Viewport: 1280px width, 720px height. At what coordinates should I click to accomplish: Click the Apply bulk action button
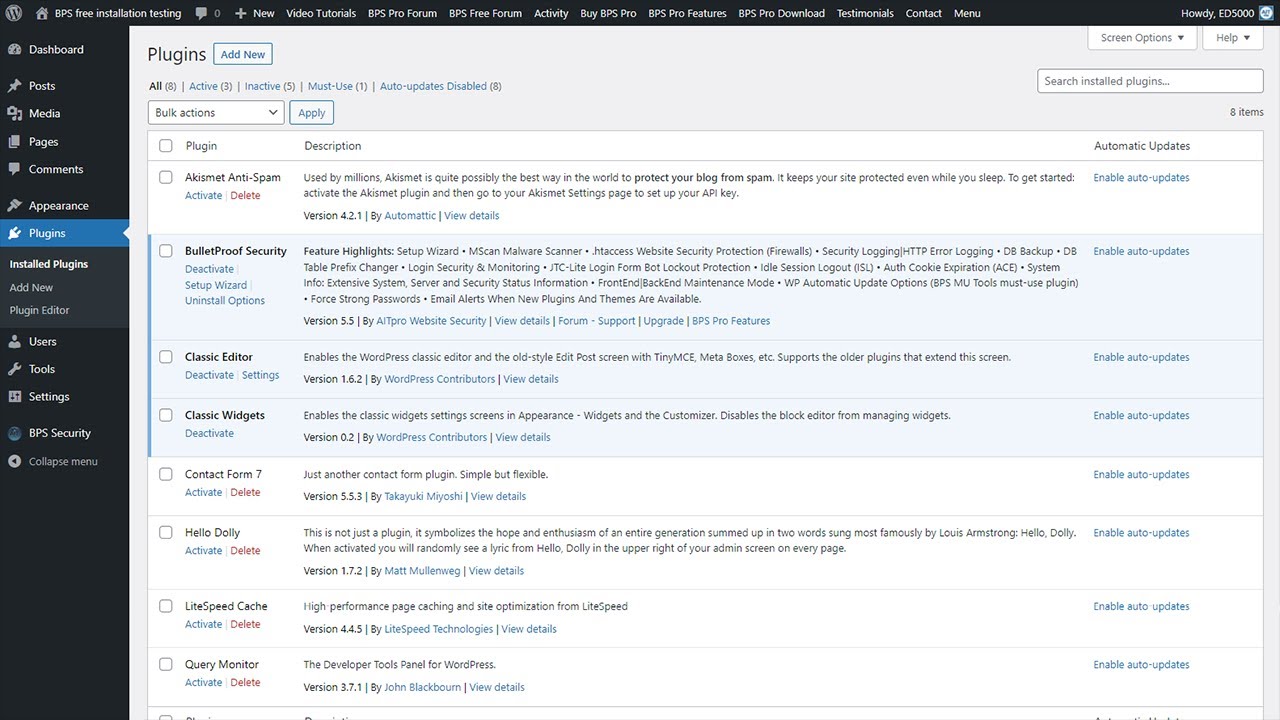tap(312, 113)
